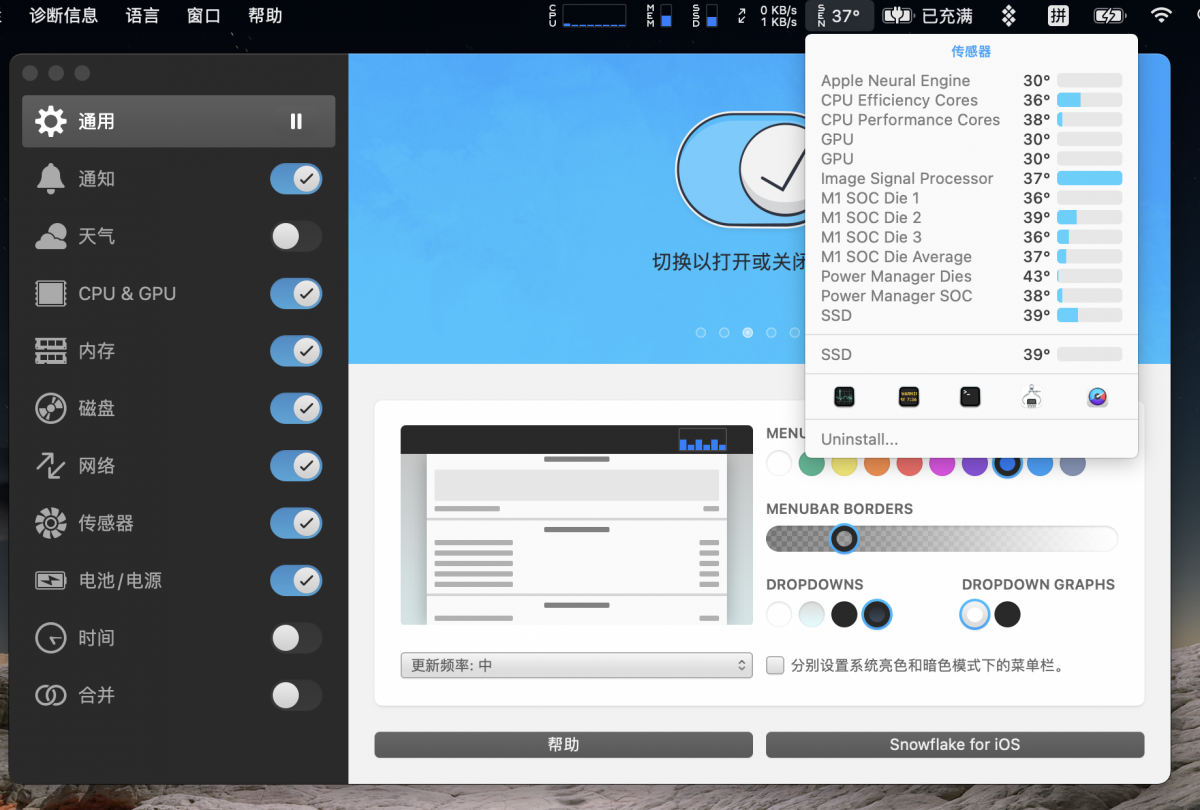Pick the gray-blue menubar color swatch
Screen dimensions: 1200x810
(x=1072, y=463)
